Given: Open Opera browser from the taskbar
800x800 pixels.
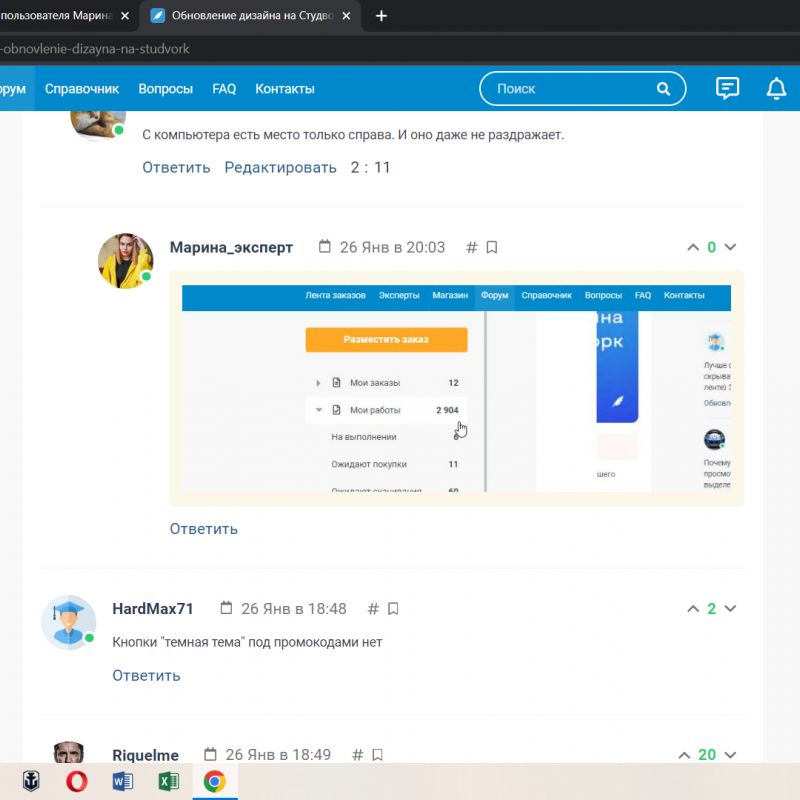Looking at the screenshot, I should 77,782.
